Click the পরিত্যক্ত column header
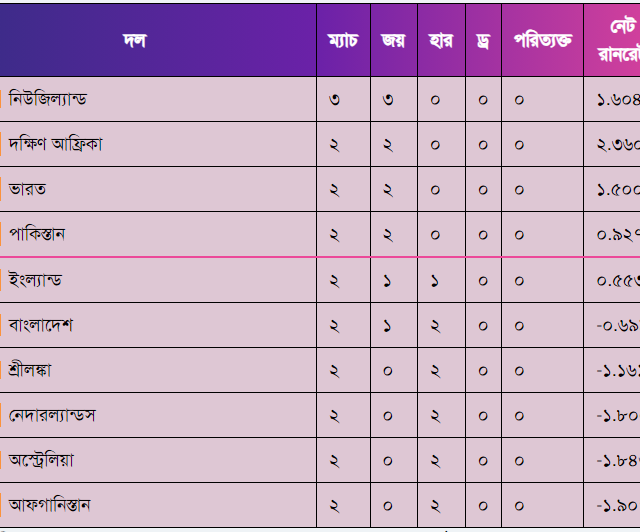This screenshot has width=640, height=532. pos(542,41)
